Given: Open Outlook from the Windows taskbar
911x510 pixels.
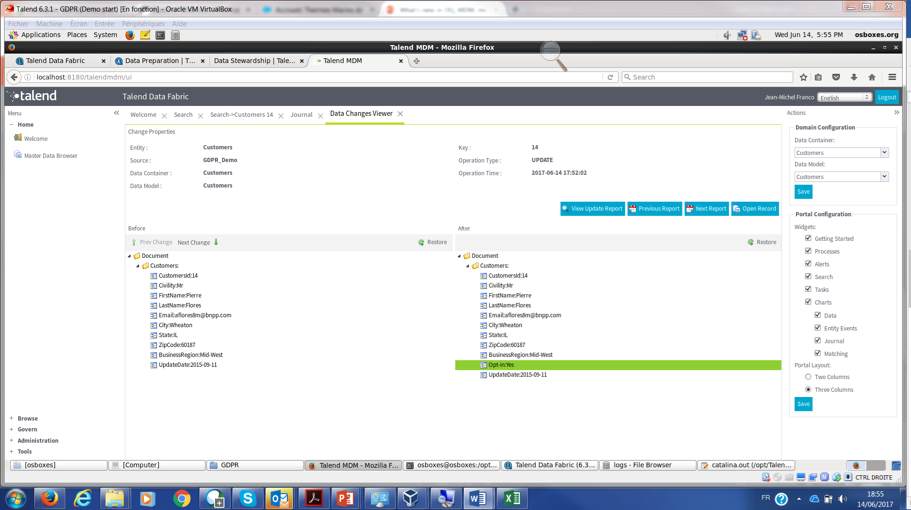Looking at the screenshot, I should tap(280, 498).
